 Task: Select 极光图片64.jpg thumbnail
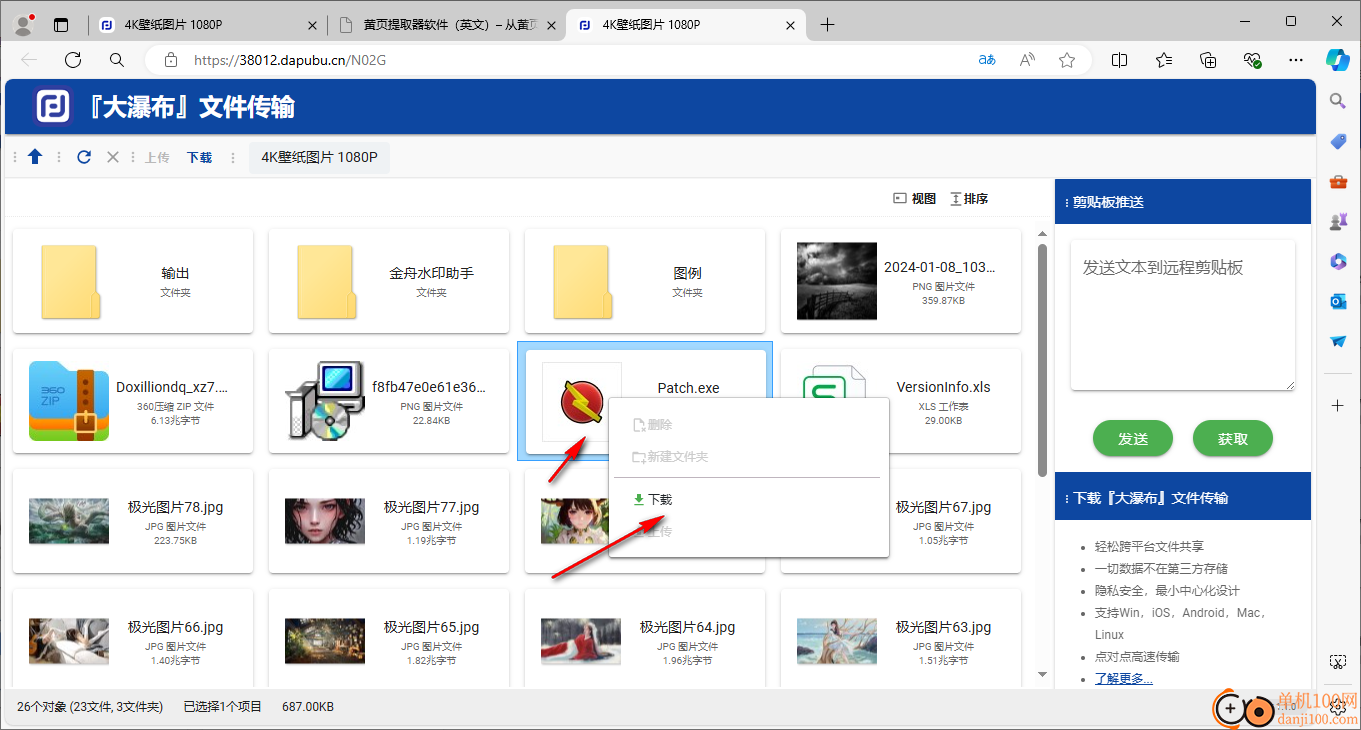tap(580, 641)
